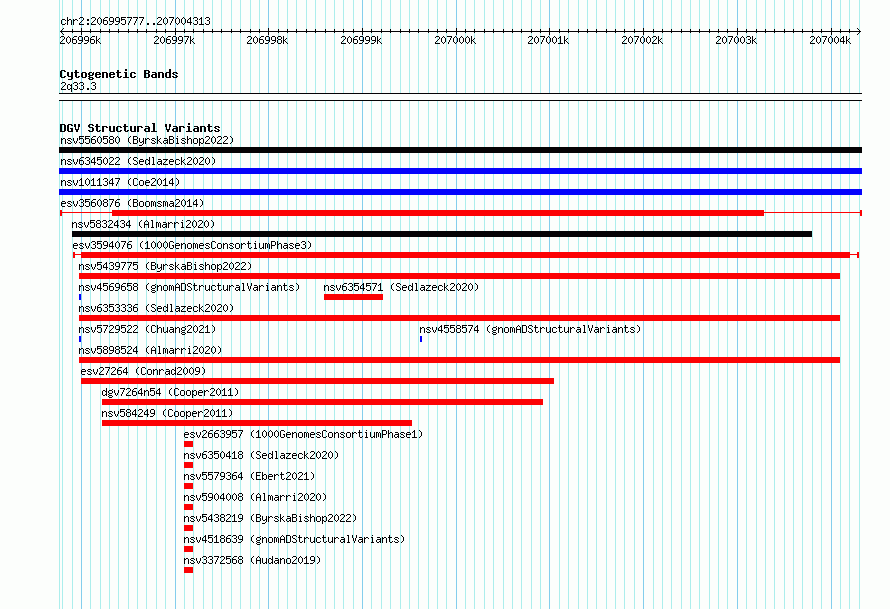
Task: Click the red bar of esv3560876
Action: click(438, 213)
